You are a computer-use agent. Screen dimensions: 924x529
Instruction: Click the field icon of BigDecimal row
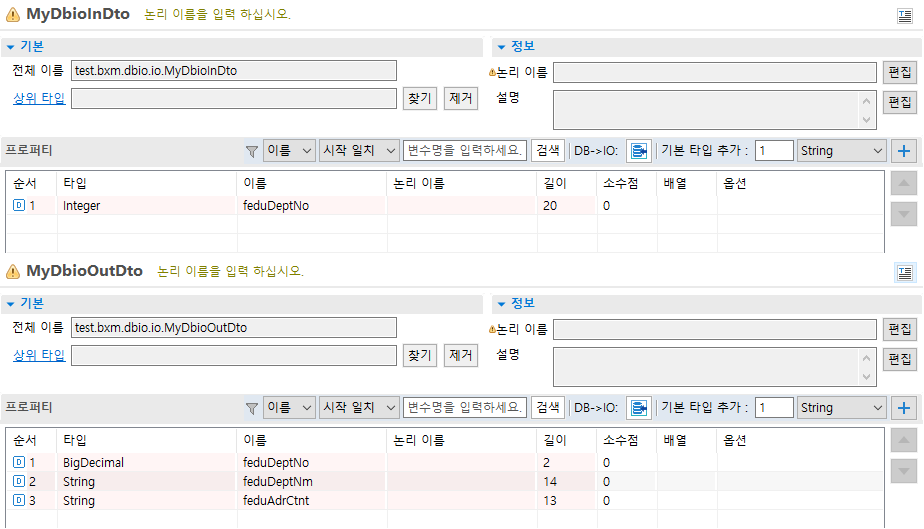(19, 462)
